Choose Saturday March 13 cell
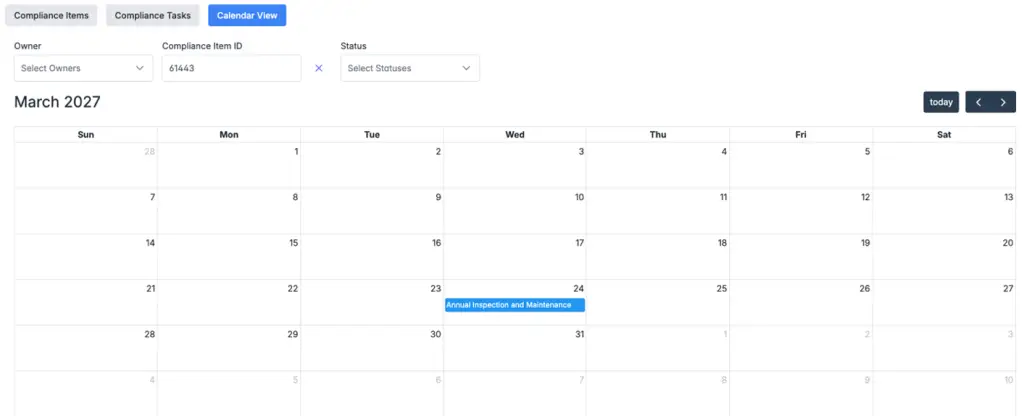The height and width of the screenshot is (416, 1024). pyautogui.click(x=944, y=210)
